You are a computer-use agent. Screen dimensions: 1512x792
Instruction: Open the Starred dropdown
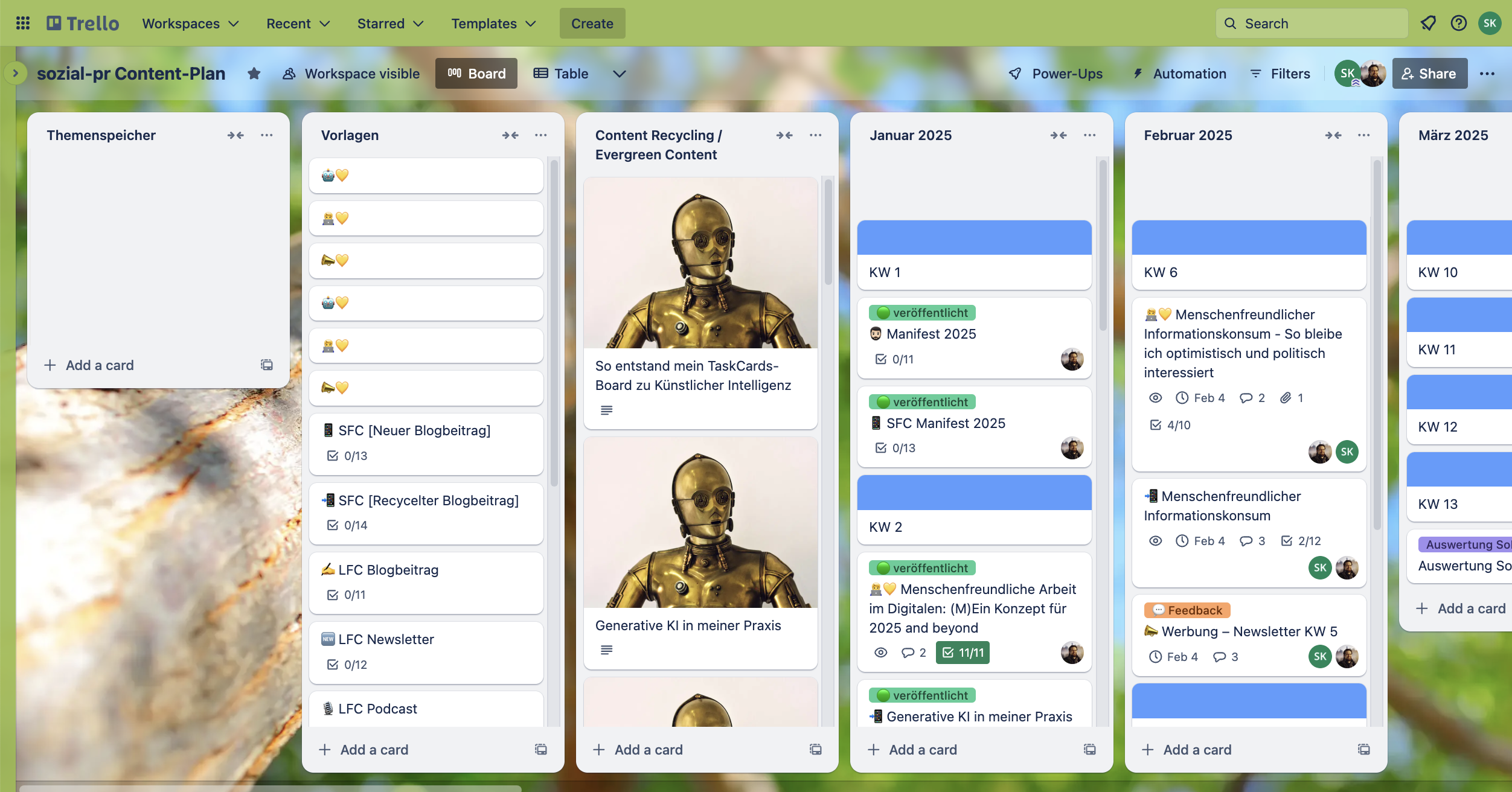click(x=390, y=24)
